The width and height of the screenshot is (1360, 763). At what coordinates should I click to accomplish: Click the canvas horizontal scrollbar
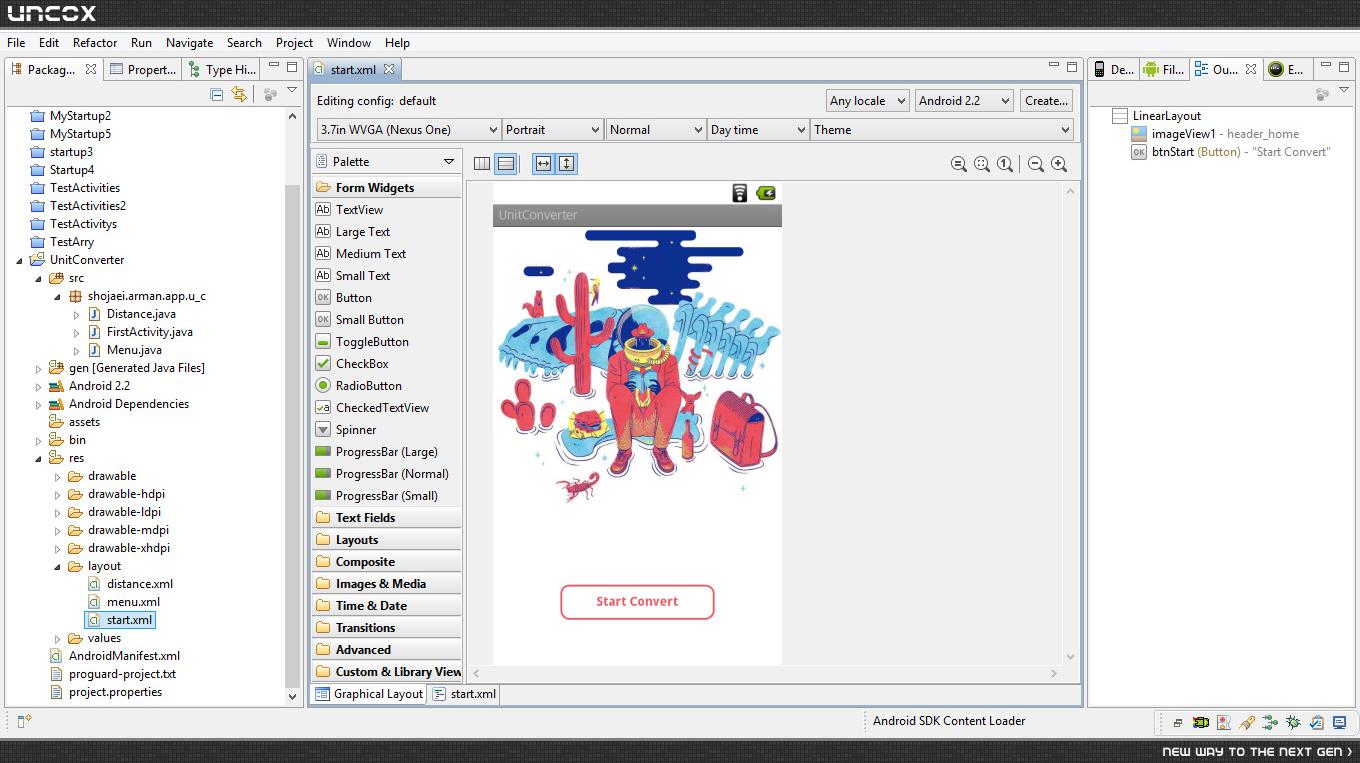pos(764,674)
